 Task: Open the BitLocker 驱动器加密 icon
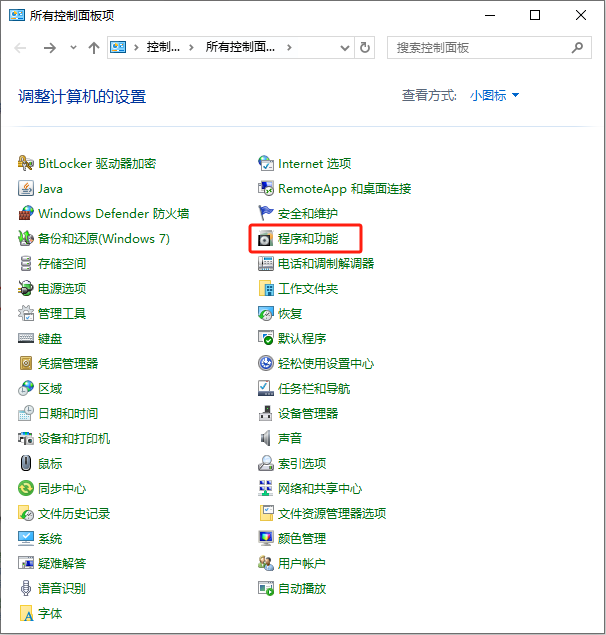click(x=26, y=163)
